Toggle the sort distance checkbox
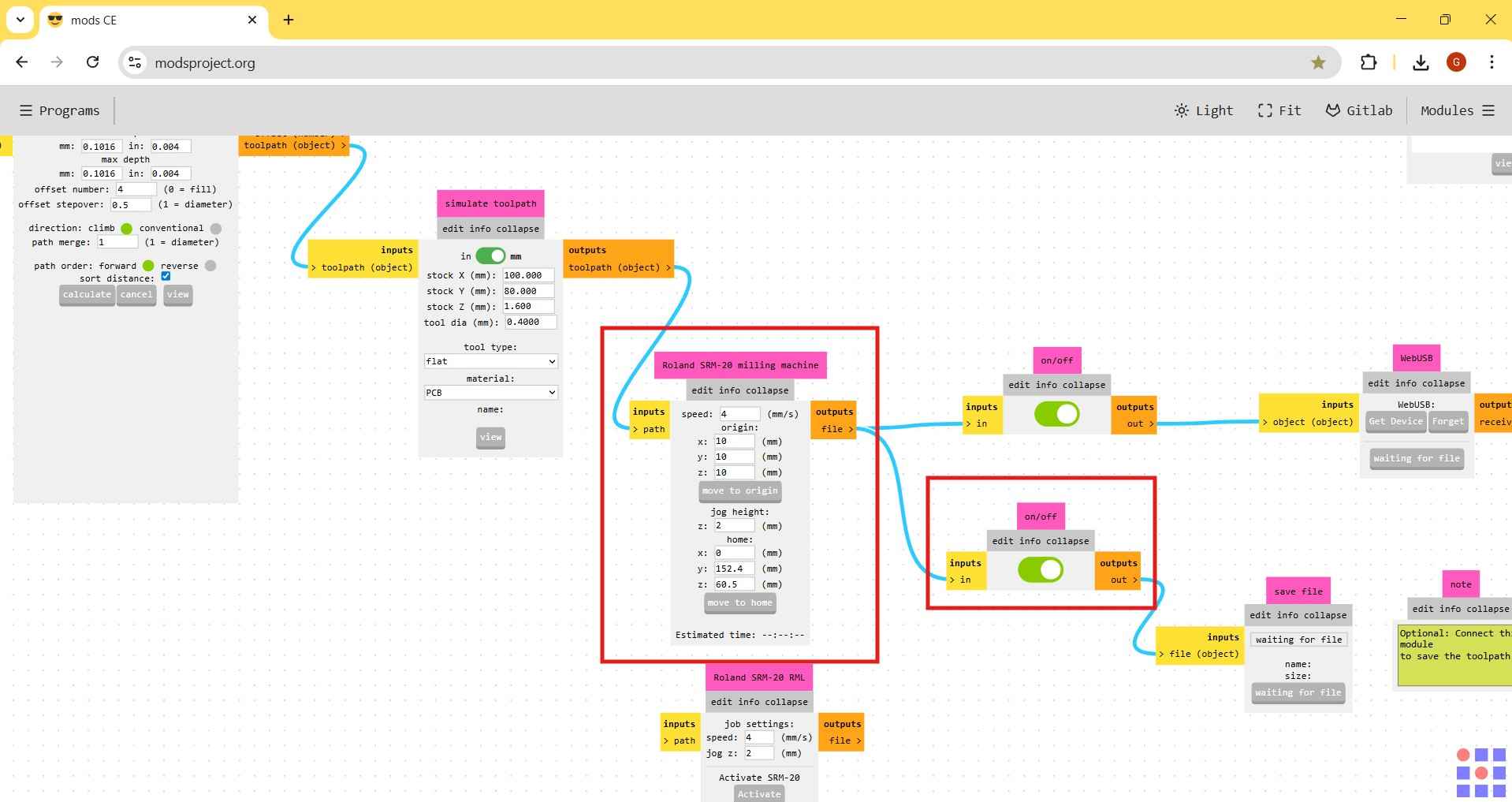 166,276
